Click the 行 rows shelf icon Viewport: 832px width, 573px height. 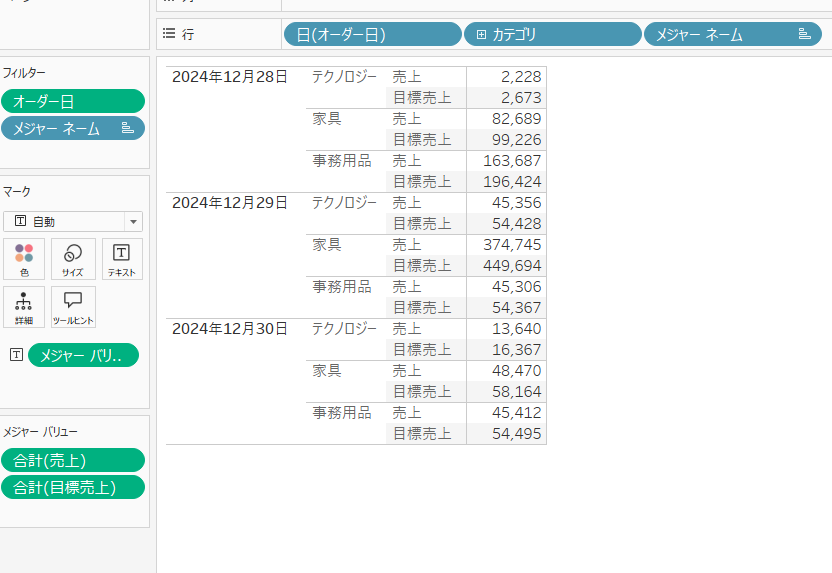[x=169, y=34]
